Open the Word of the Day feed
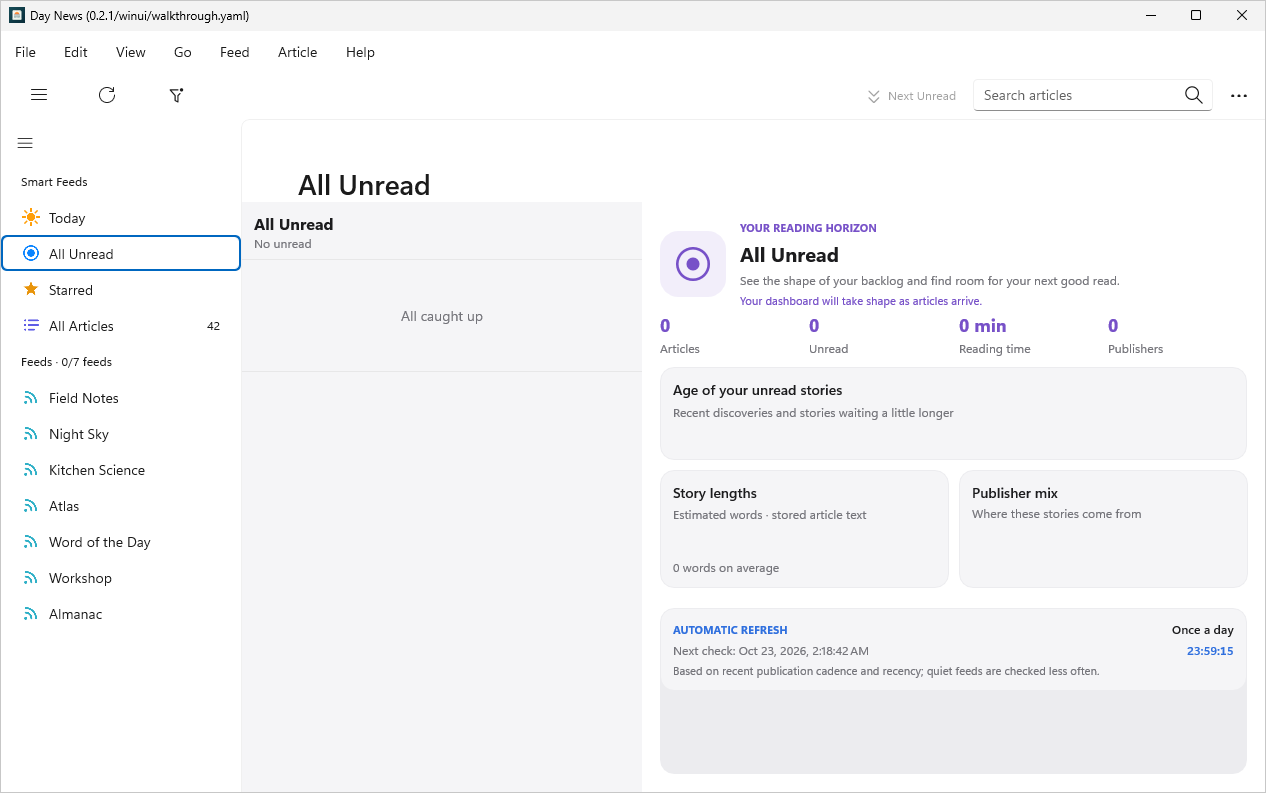 [x=121, y=542]
